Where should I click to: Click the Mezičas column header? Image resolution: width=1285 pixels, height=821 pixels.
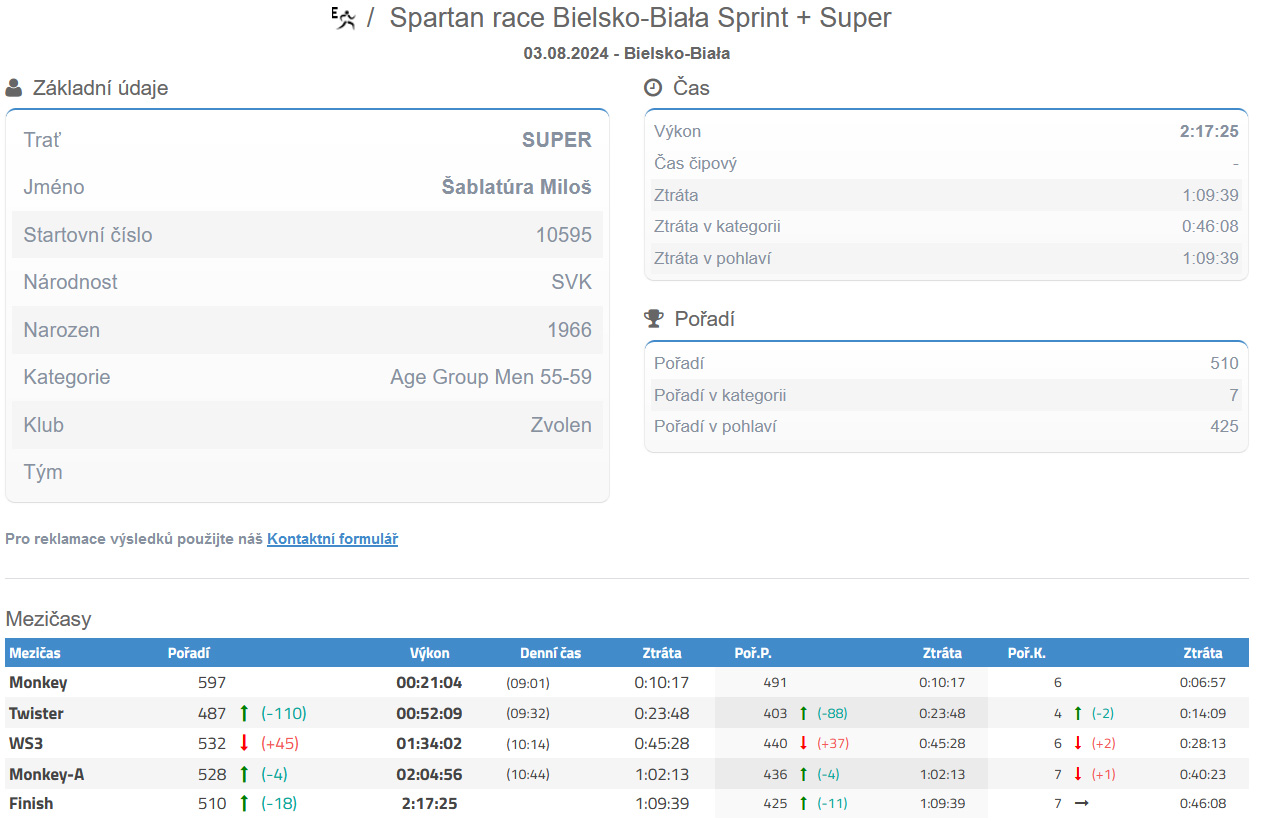(x=35, y=653)
